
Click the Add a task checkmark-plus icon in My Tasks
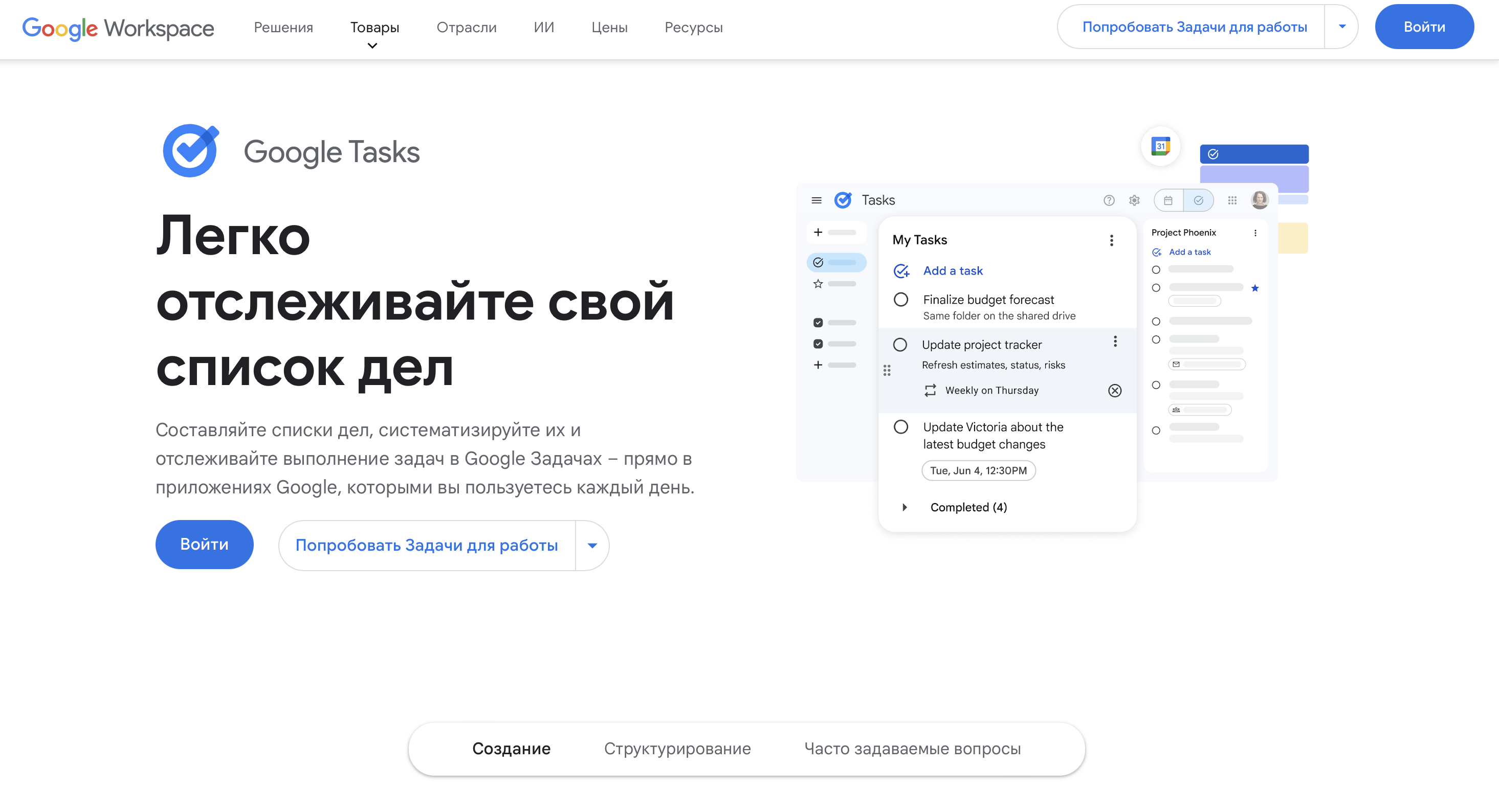tap(901, 271)
